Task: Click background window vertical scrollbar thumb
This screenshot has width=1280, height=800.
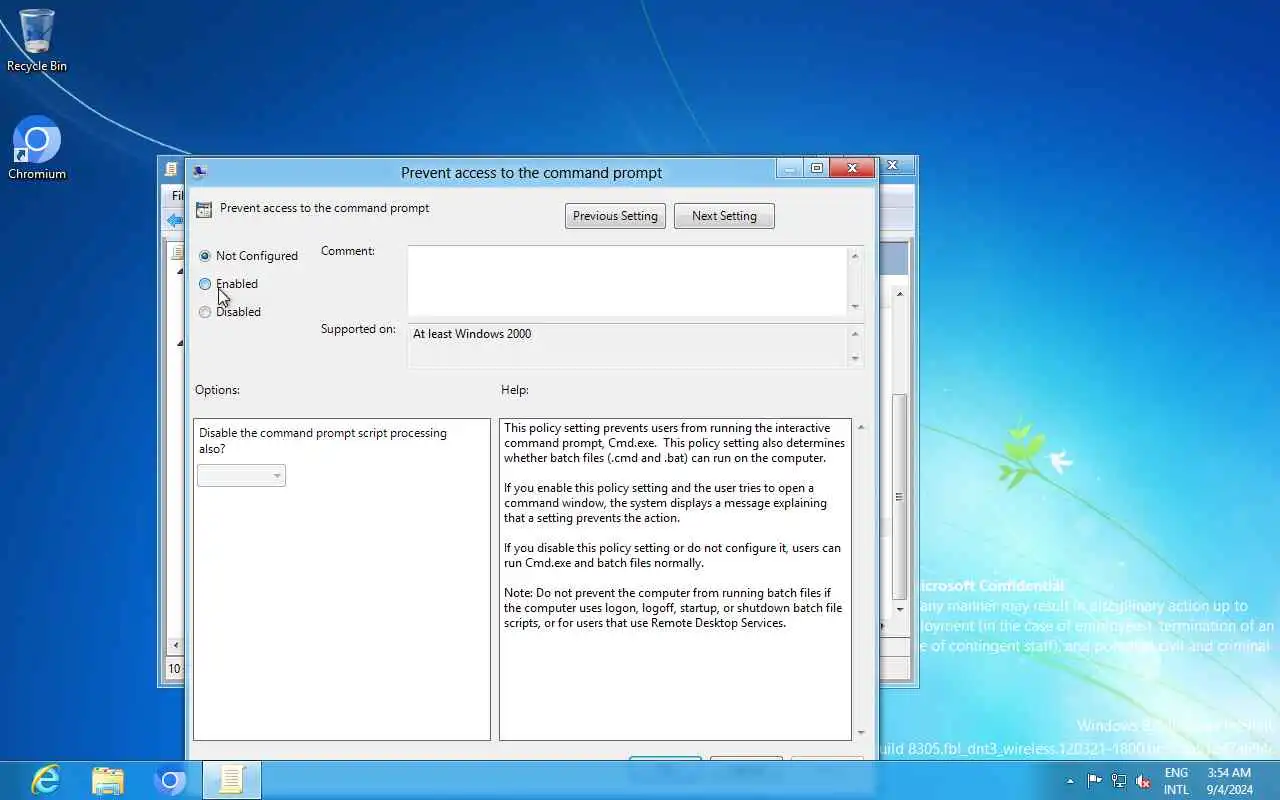Action: tap(900, 496)
